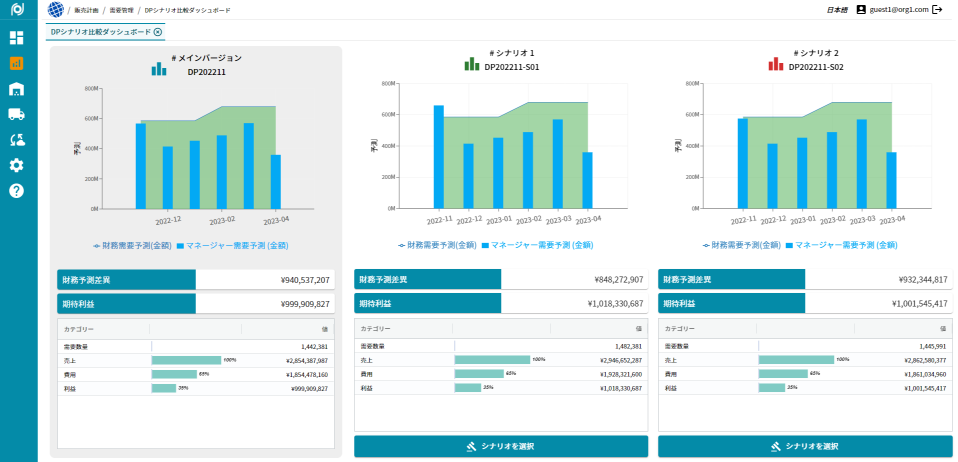Toggle 財務需要予測(金額) legend in シナリオ 2 chart

742,245
